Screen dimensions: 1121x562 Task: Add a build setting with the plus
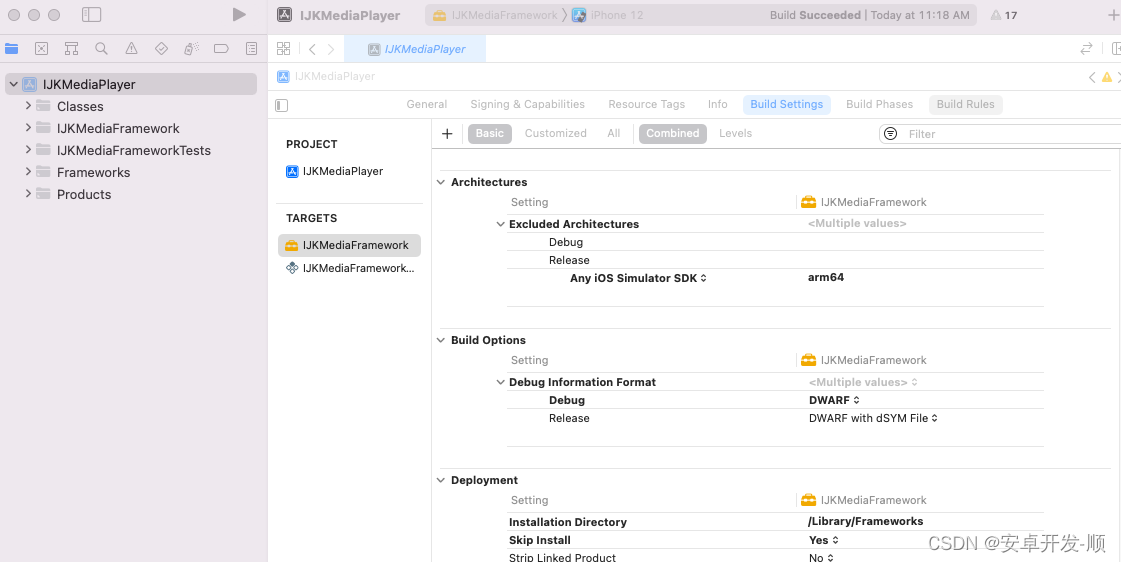tap(448, 134)
